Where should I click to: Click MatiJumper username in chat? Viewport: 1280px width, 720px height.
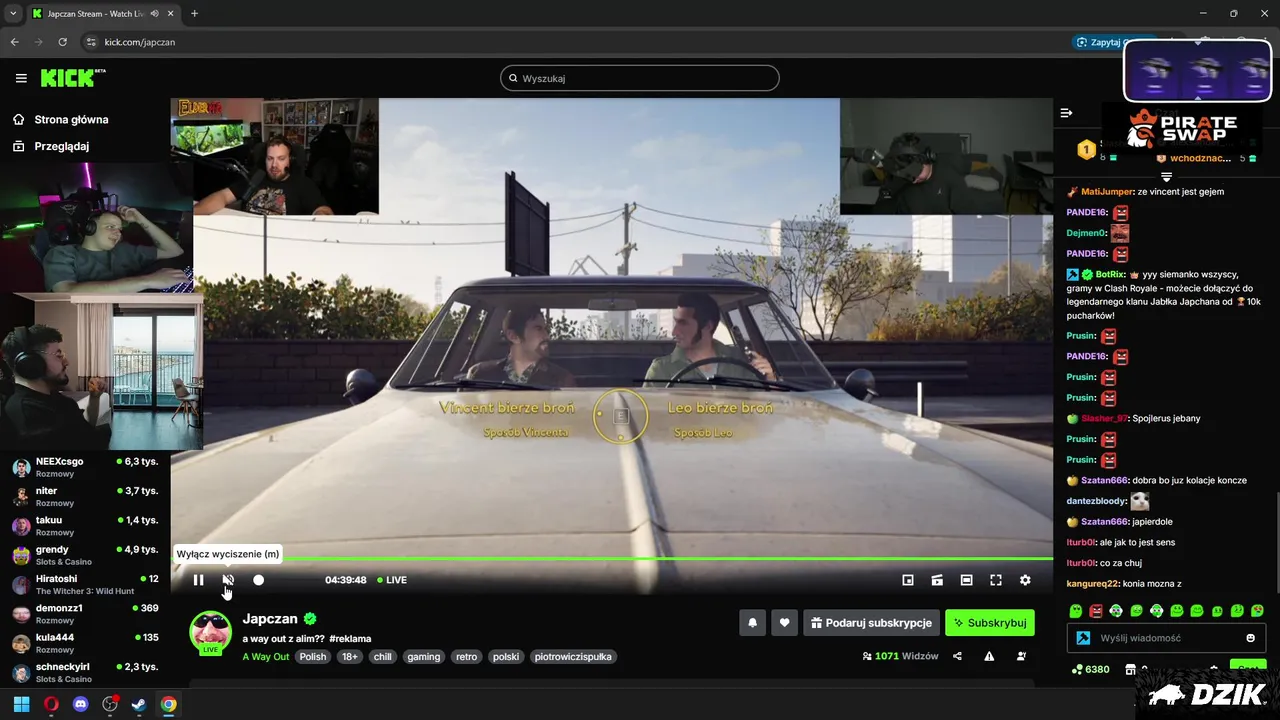click(1107, 192)
